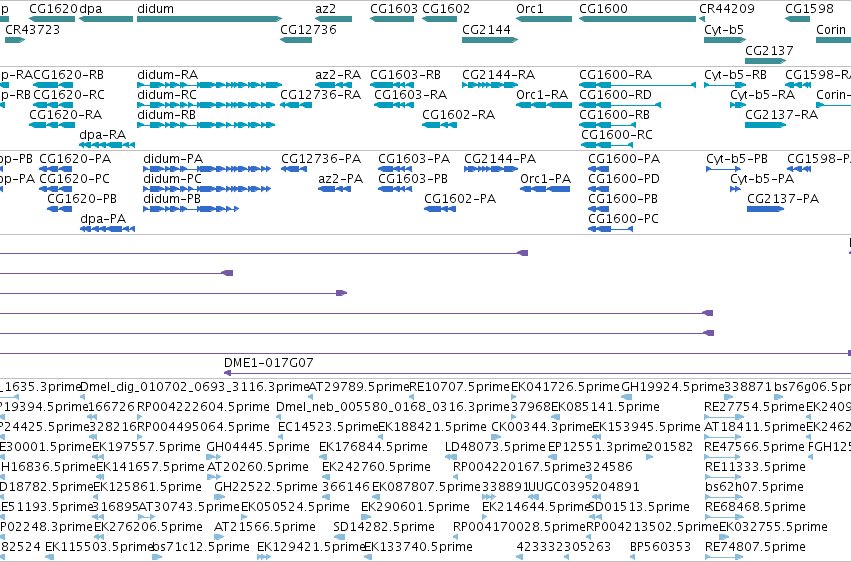This screenshot has width=851, height=562.
Task: Click the CR43723 gene label
Action: [33, 29]
